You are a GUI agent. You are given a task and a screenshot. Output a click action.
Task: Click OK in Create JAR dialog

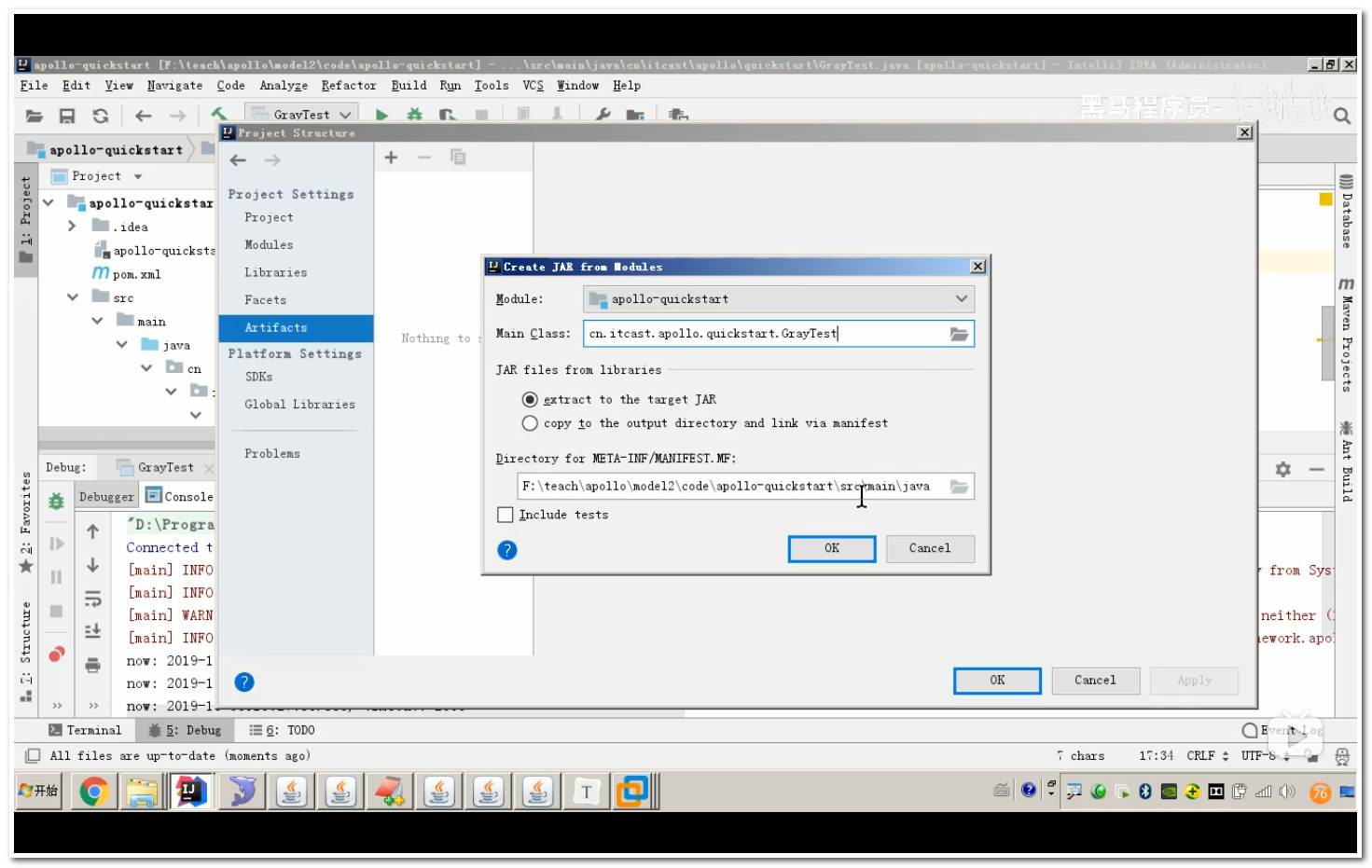pyautogui.click(x=832, y=549)
